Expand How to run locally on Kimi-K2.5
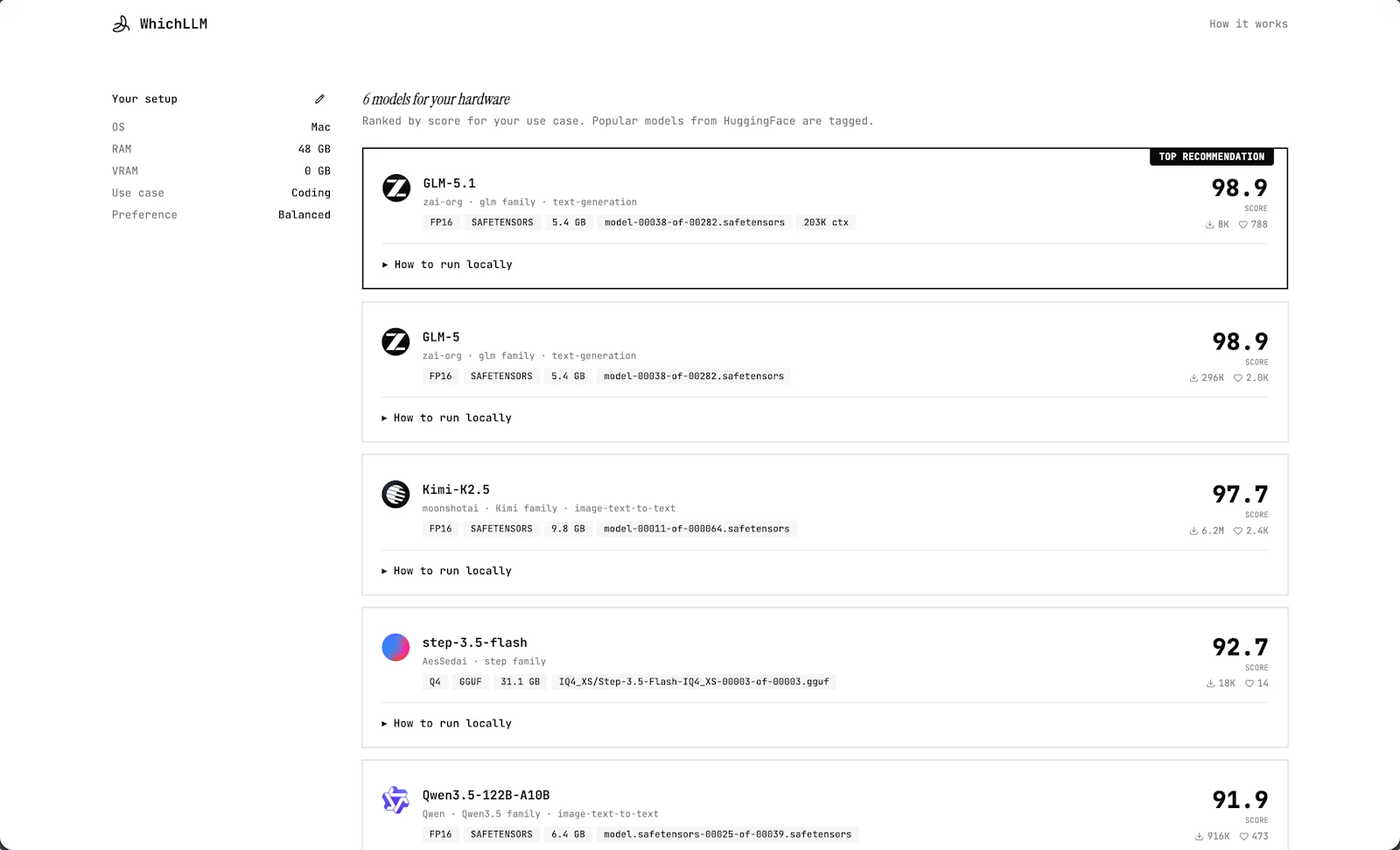The width and height of the screenshot is (1400, 850). click(x=447, y=570)
